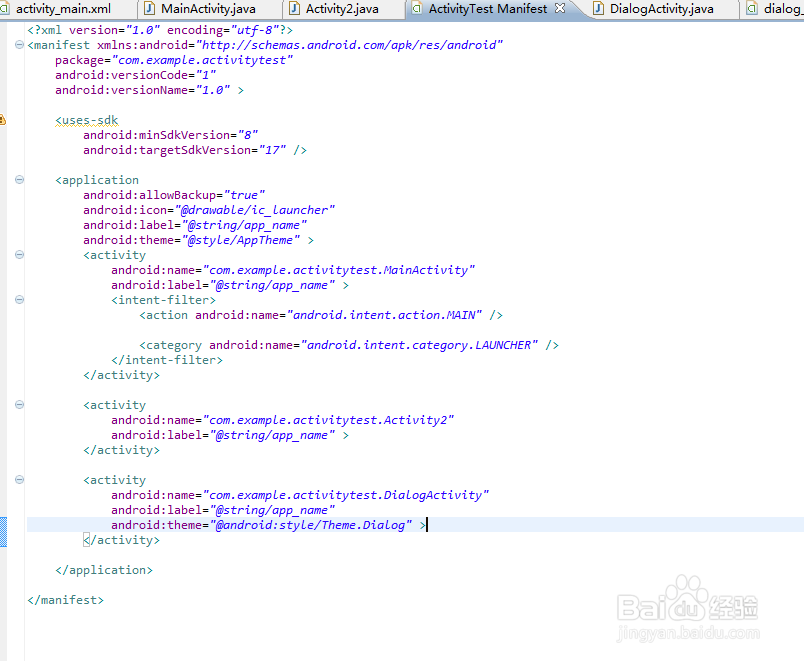804x661 pixels.
Task: Click the xml version declaration line
Action: 160,30
